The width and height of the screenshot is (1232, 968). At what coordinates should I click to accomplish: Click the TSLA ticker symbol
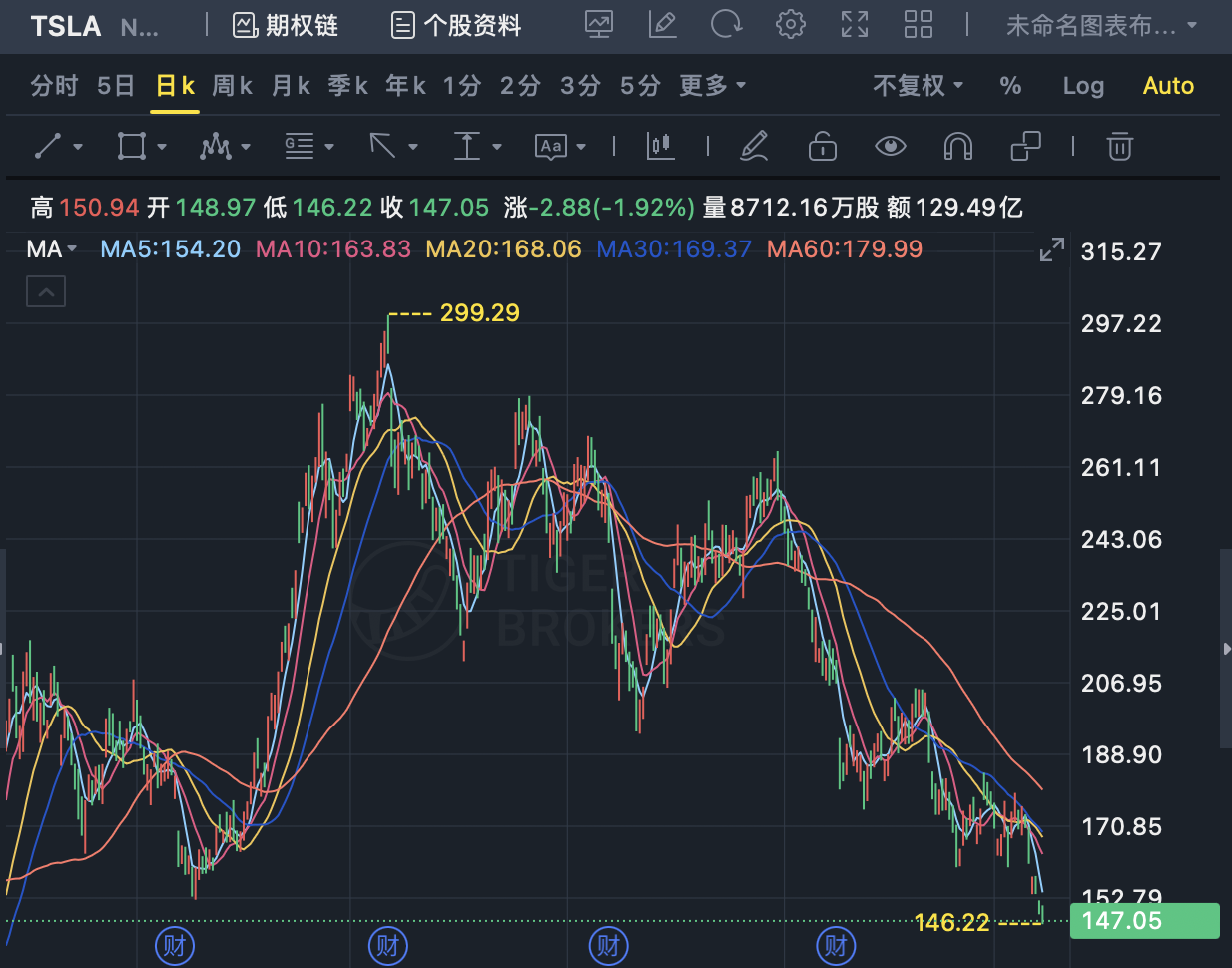66,26
